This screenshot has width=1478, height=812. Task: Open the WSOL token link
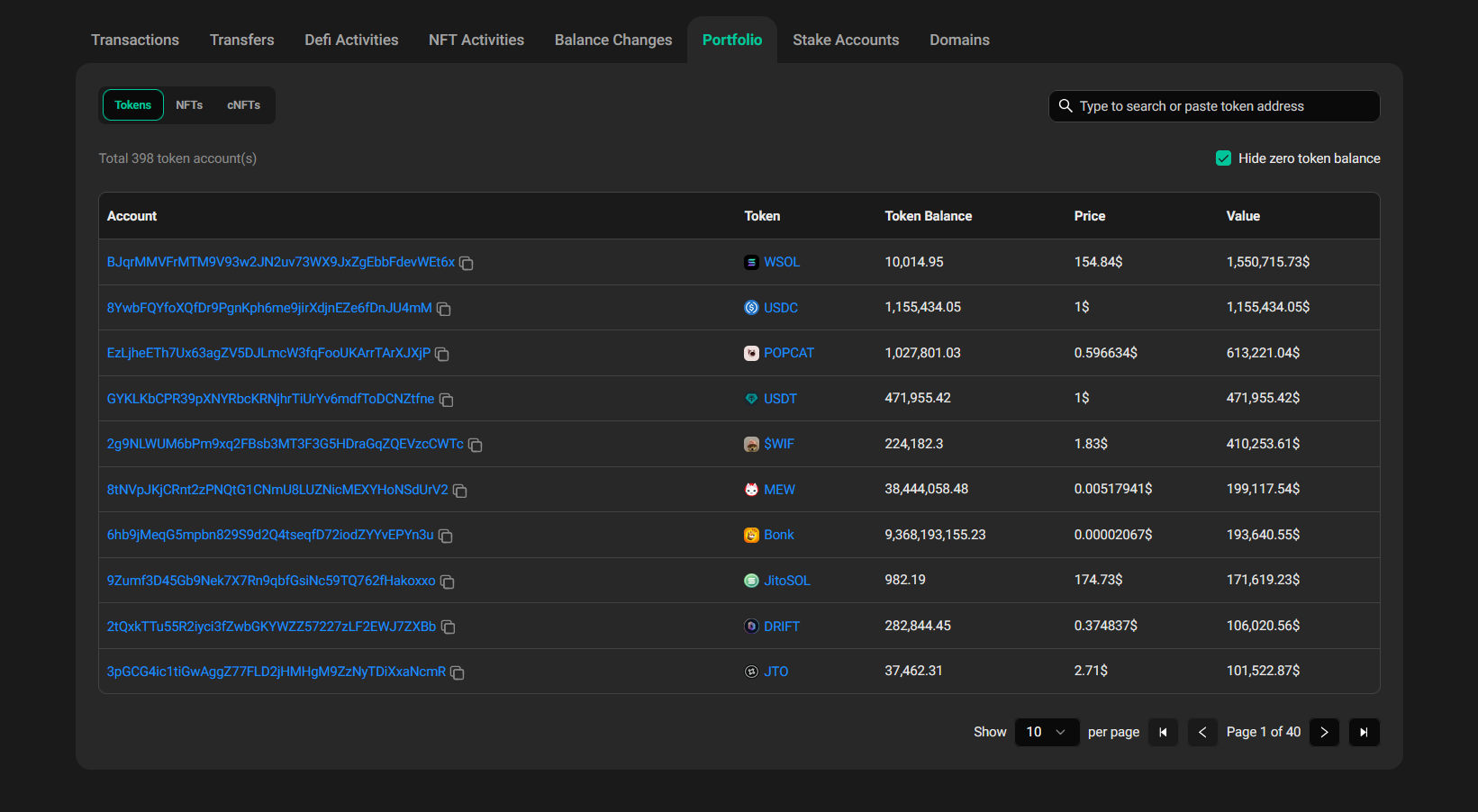[x=782, y=262]
